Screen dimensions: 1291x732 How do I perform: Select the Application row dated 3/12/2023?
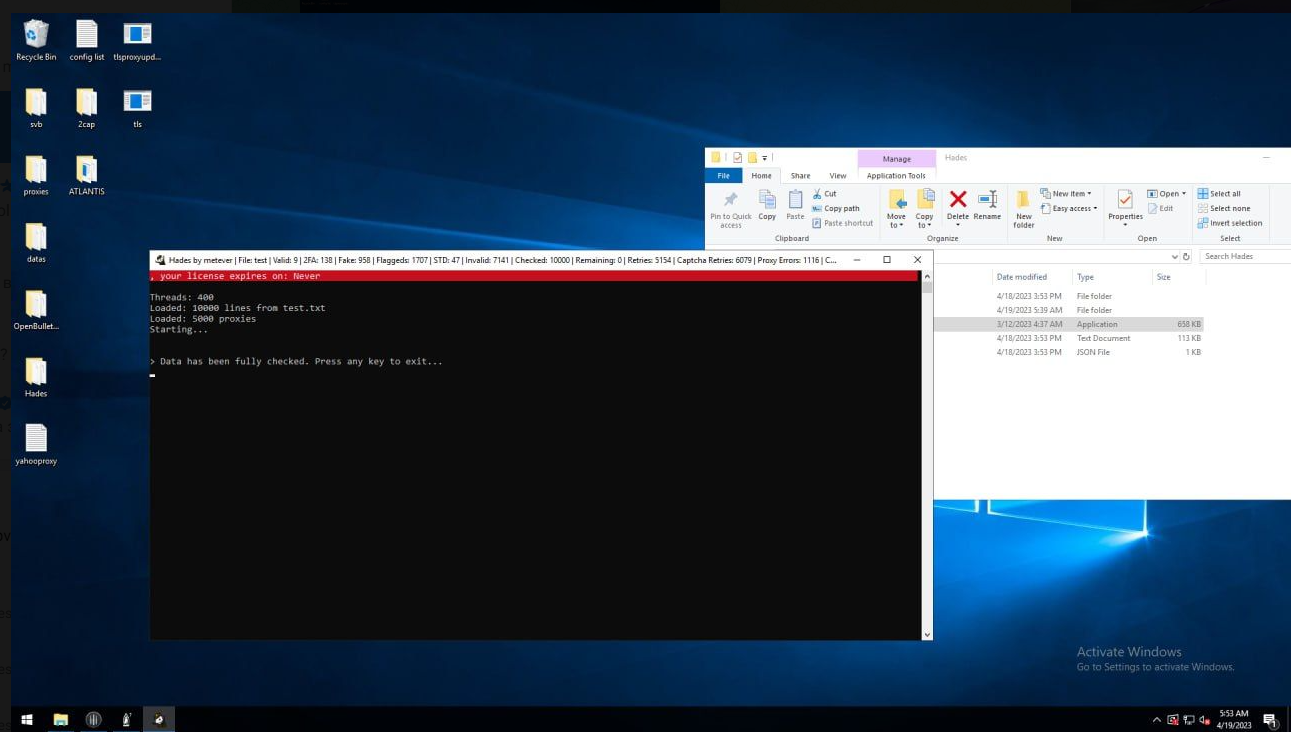[x=1068, y=324]
